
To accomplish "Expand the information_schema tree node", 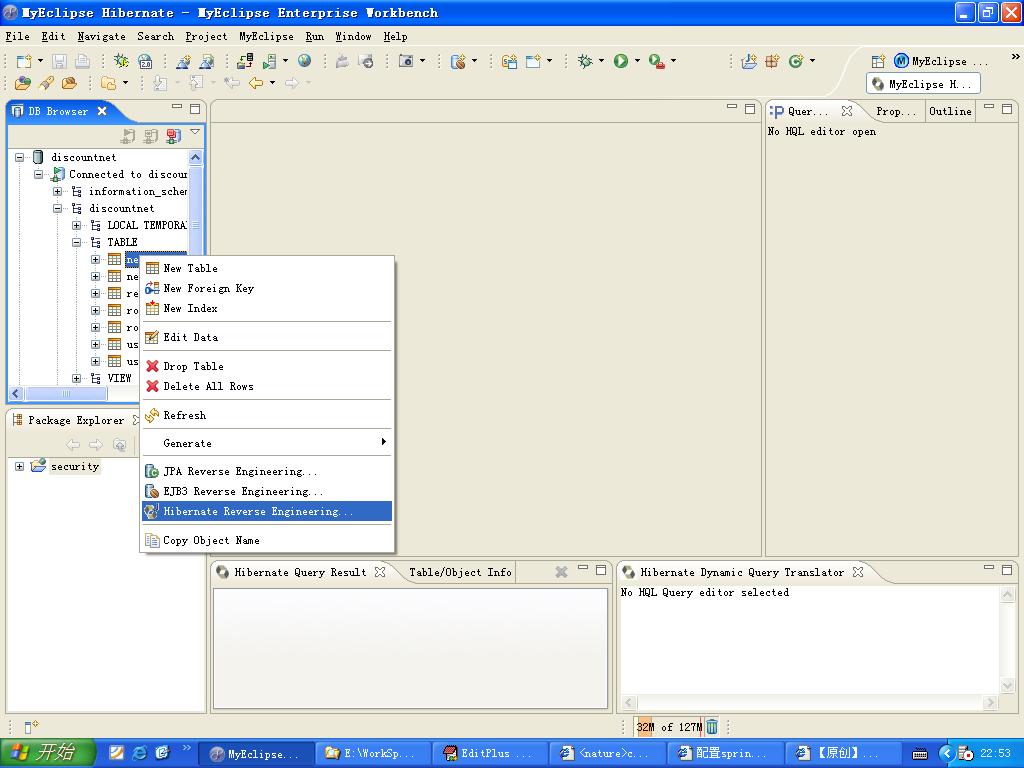I will tap(57, 191).
